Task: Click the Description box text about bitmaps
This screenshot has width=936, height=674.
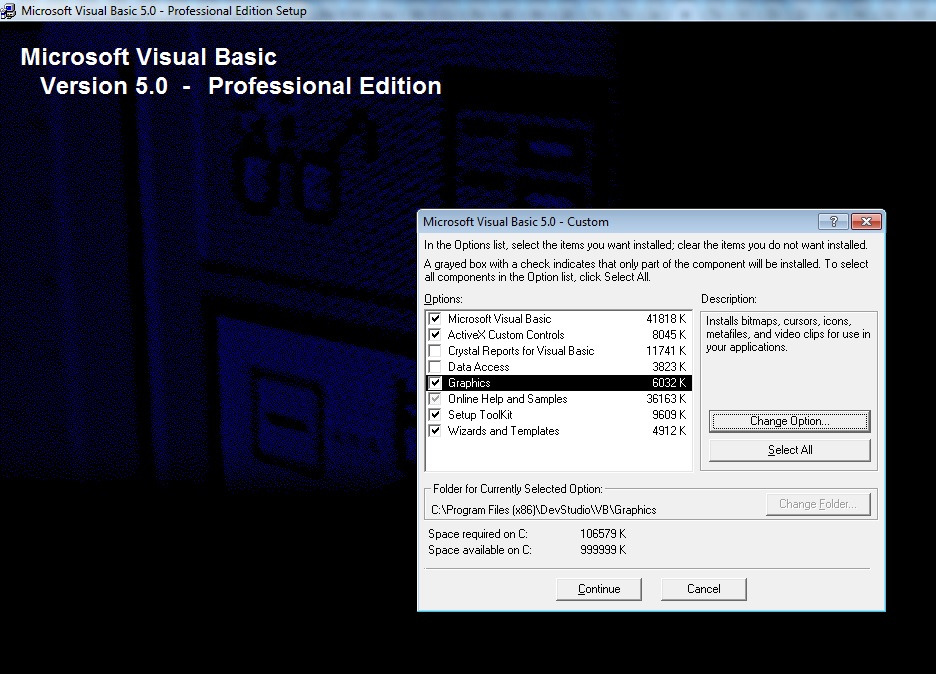Action: (788, 334)
